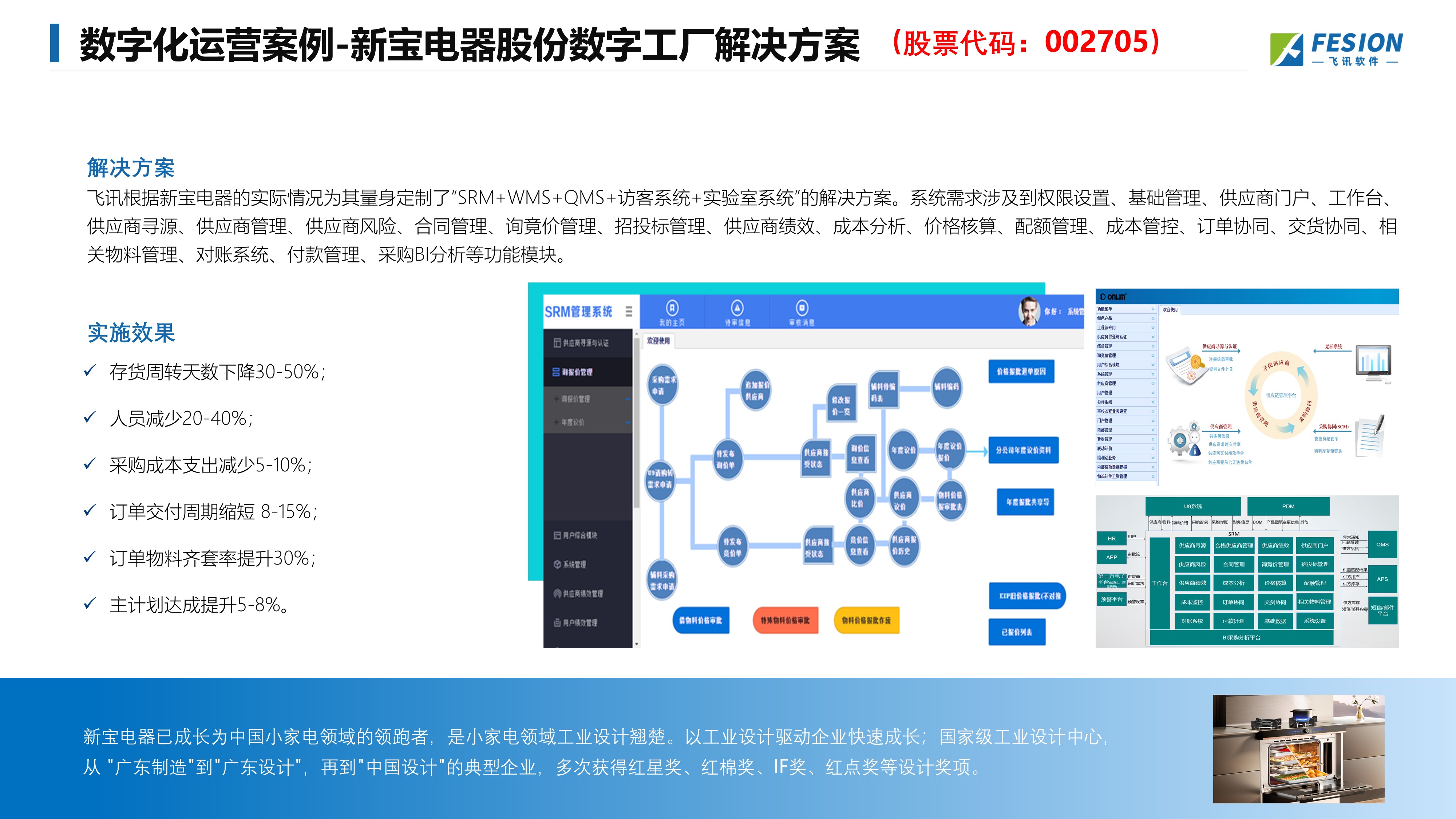Viewport: 1456px width, 819px height.
Task: Select 询报价管理 in the dark SRM sidebar
Action: pyautogui.click(x=588, y=372)
